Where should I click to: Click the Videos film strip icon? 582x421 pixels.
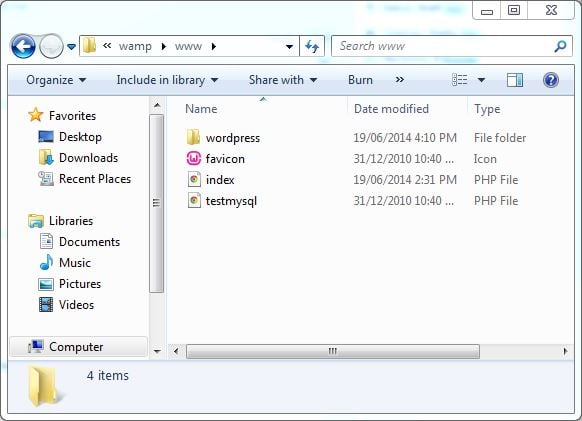(x=46, y=305)
